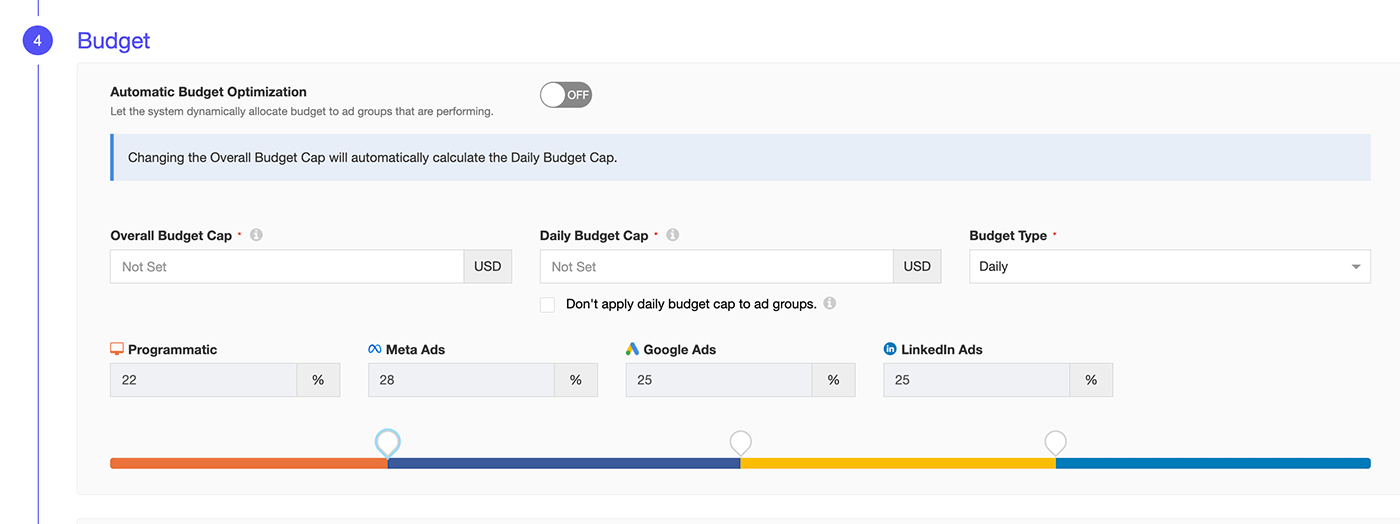Click the Programmatic percentage field
Screen dimensions: 1400x524
[x=203, y=380]
